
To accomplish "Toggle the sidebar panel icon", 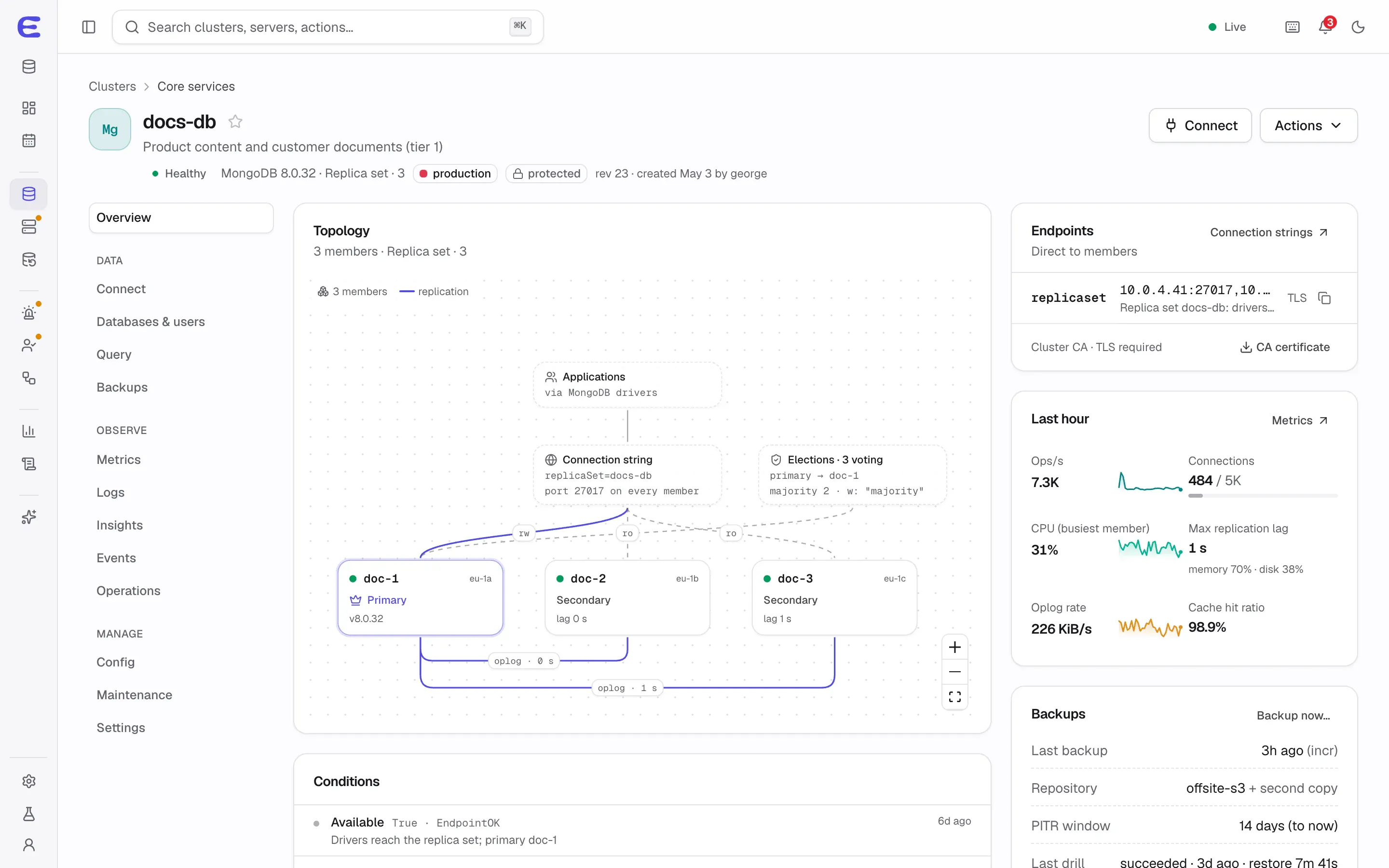I will click(x=88, y=27).
